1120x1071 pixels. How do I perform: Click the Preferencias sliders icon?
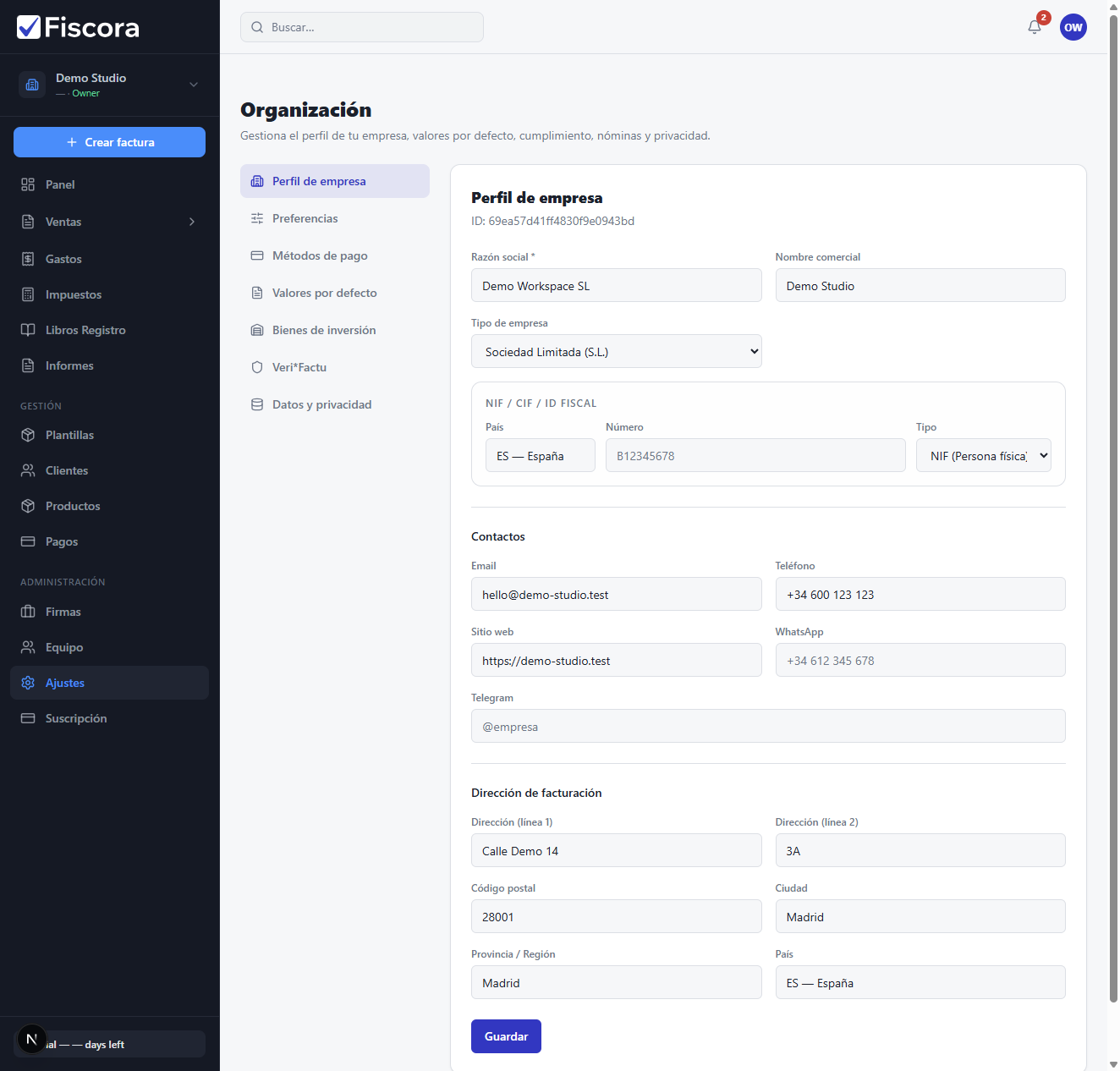(257, 218)
